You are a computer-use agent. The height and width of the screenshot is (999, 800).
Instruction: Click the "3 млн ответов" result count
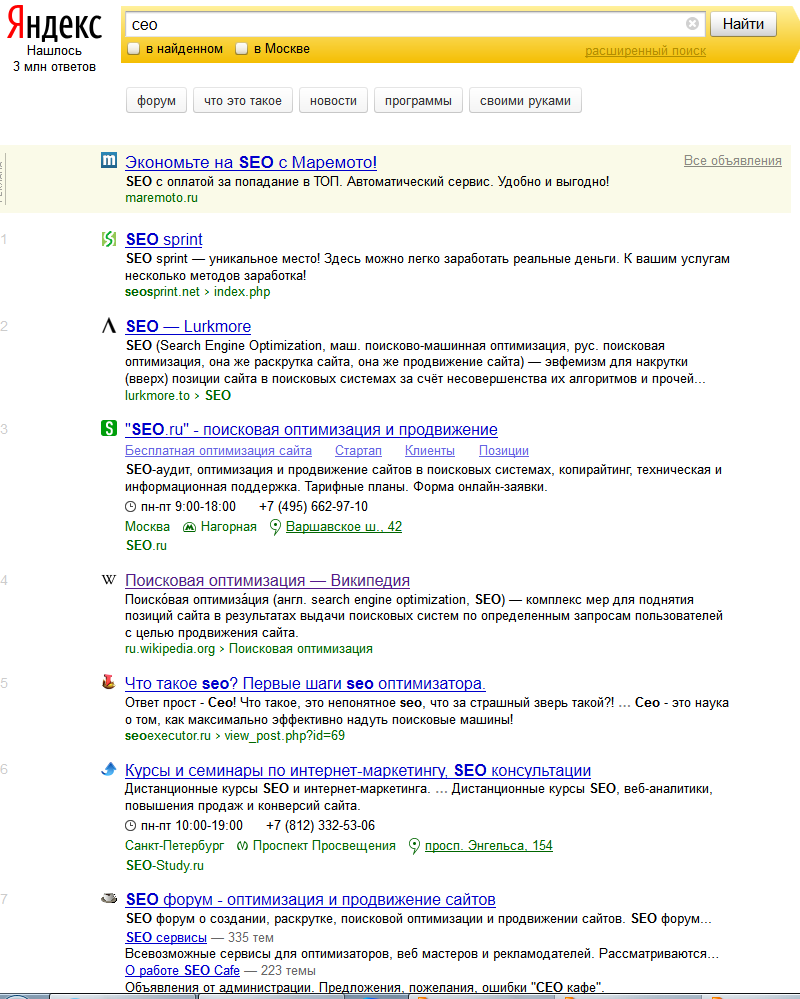coord(55,67)
